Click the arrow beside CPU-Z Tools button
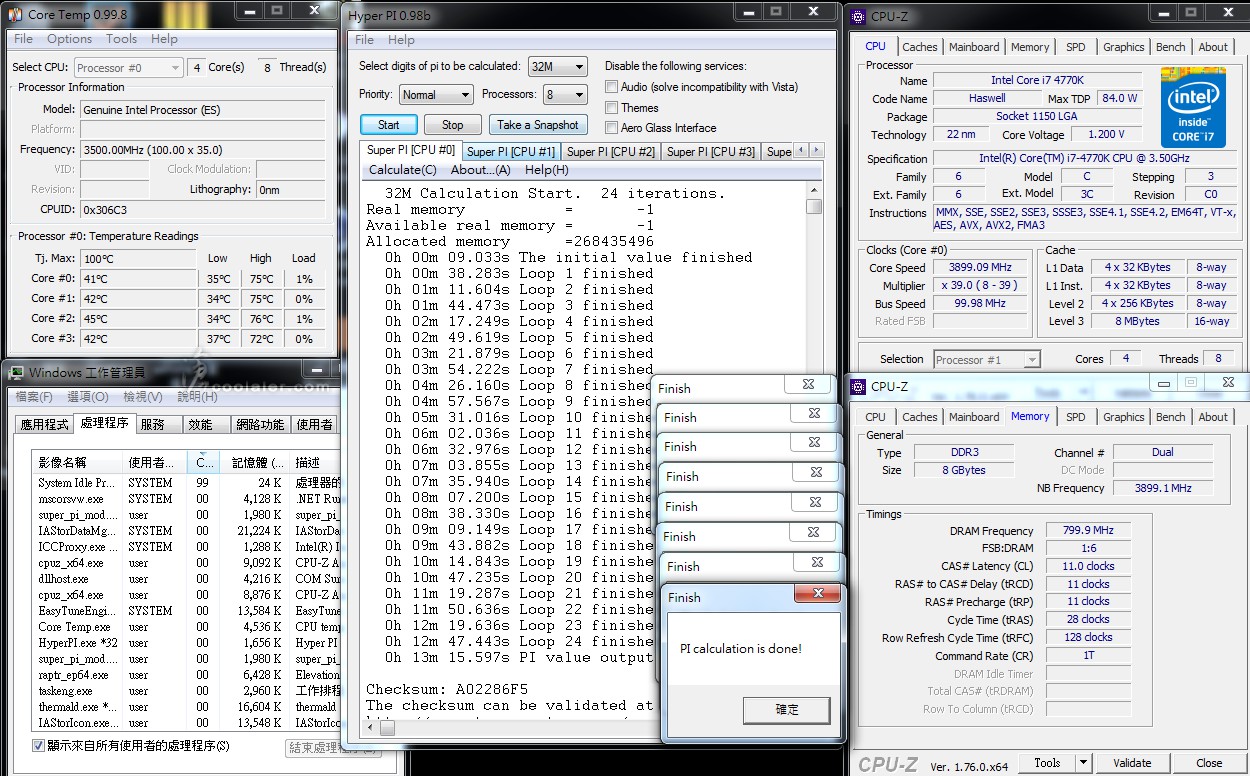 pyautogui.click(x=1084, y=763)
